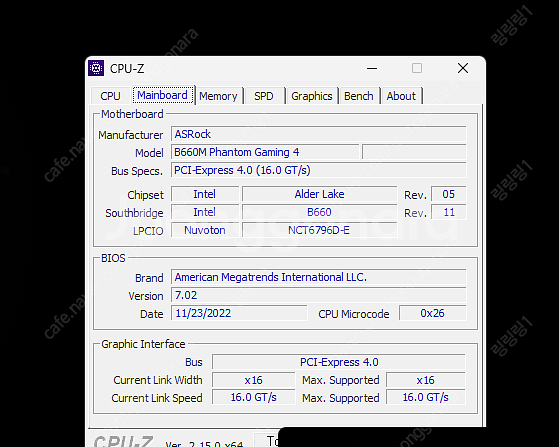Click the ASRock manufacturer field
This screenshot has height=447, width=559.
pos(318,134)
